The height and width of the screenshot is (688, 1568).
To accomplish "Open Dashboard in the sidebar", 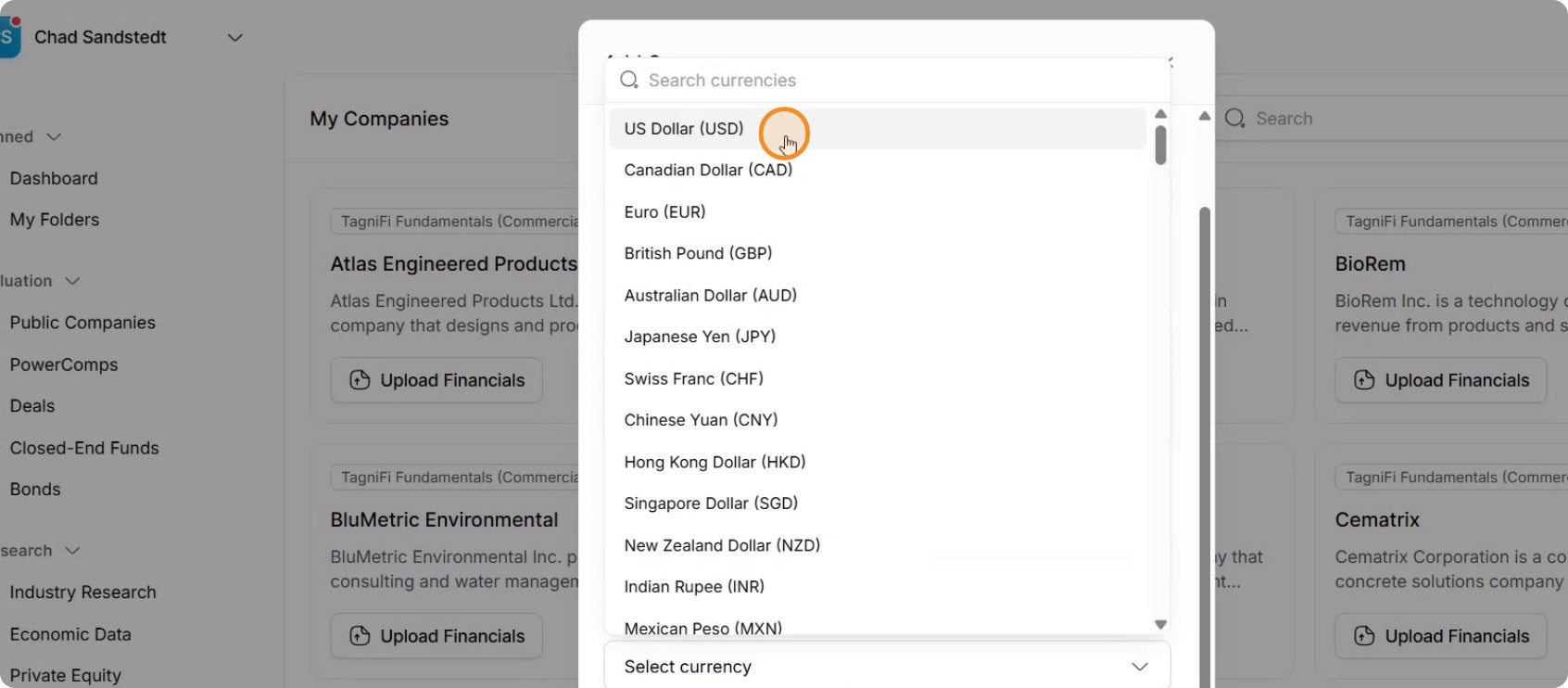I will coord(54,178).
